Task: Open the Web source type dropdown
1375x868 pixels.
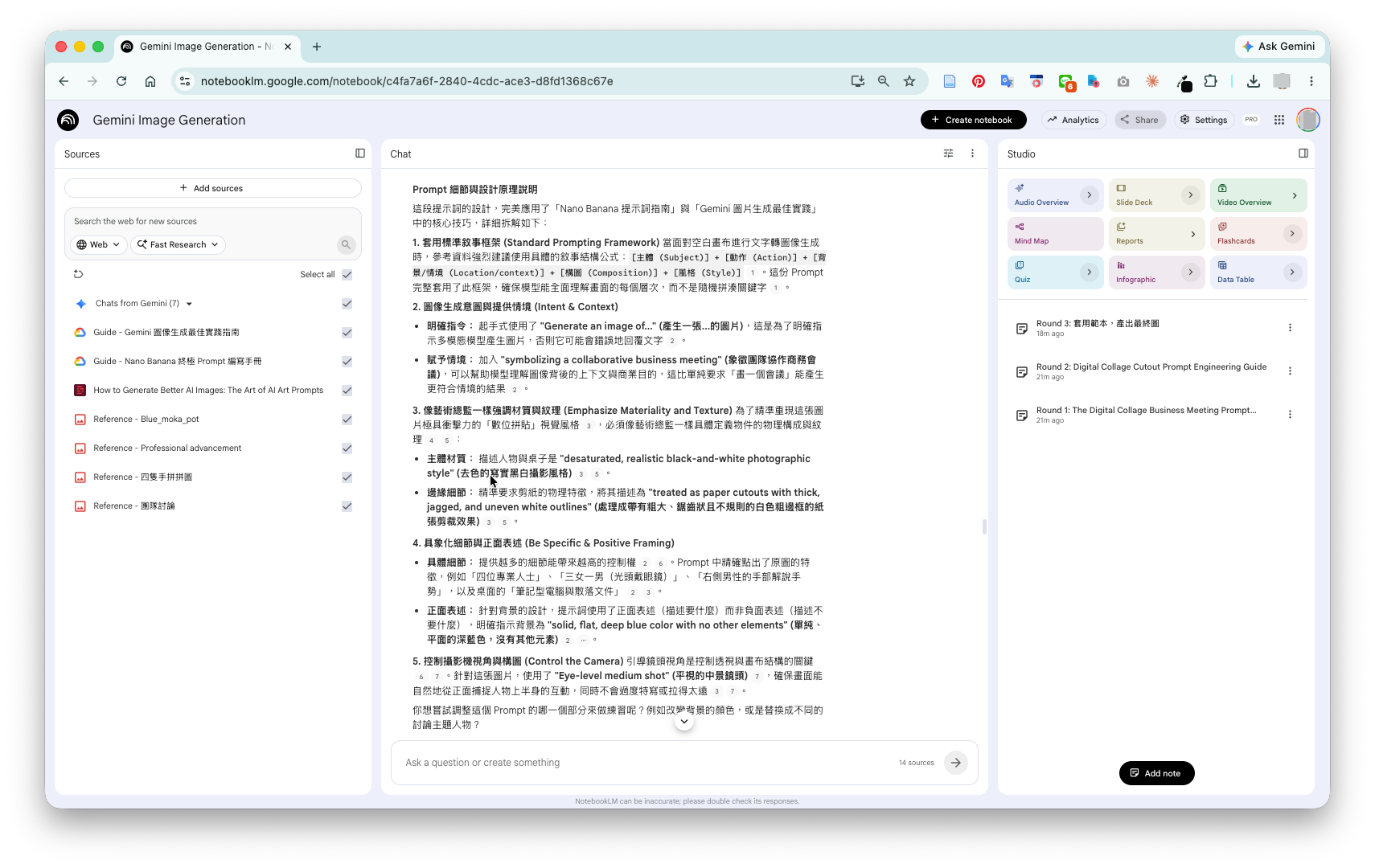Action: 98,244
